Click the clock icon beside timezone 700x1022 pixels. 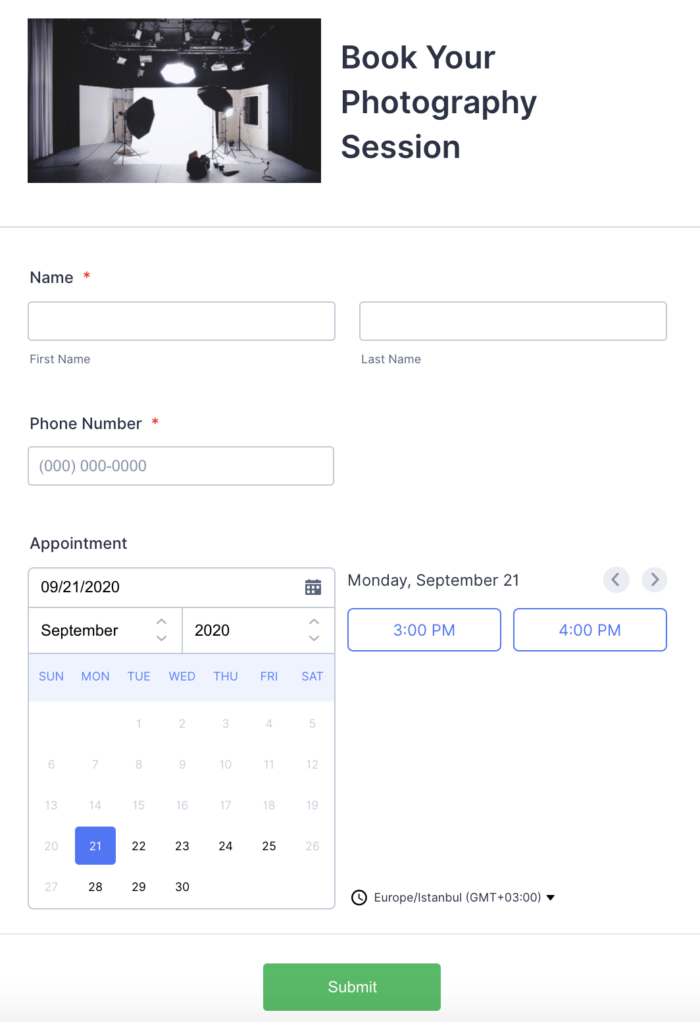360,897
